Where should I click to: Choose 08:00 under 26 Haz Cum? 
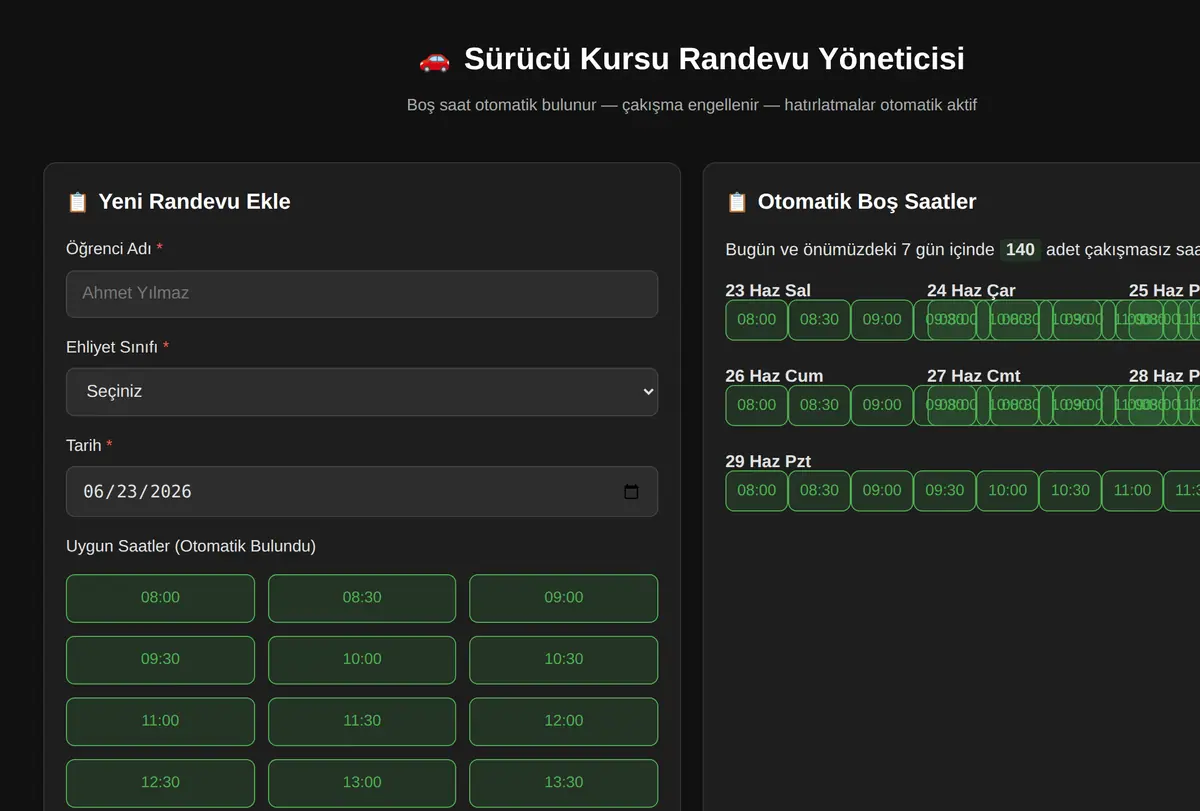point(756,405)
